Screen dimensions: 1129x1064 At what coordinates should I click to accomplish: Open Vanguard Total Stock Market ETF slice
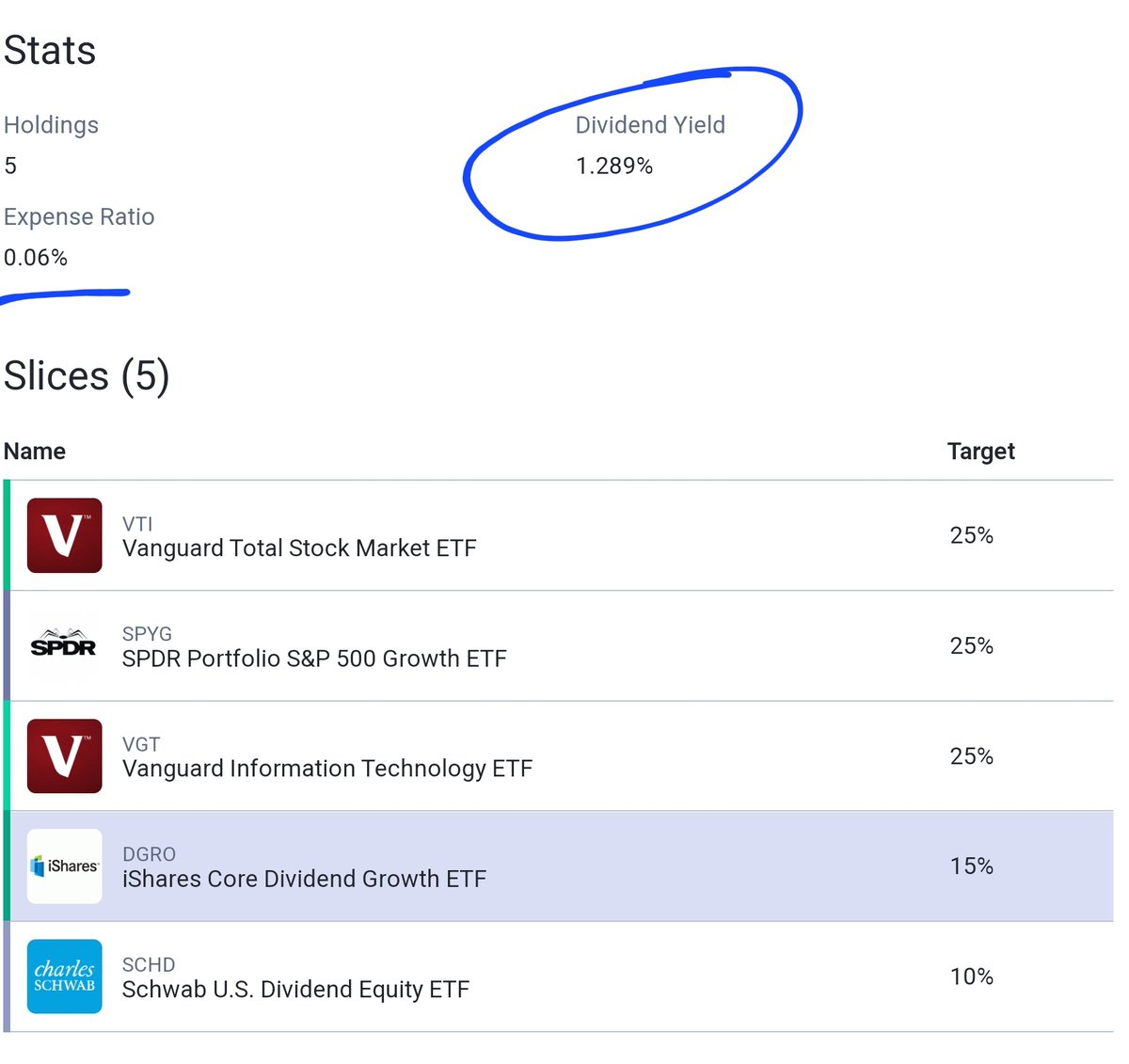pyautogui.click(x=299, y=548)
